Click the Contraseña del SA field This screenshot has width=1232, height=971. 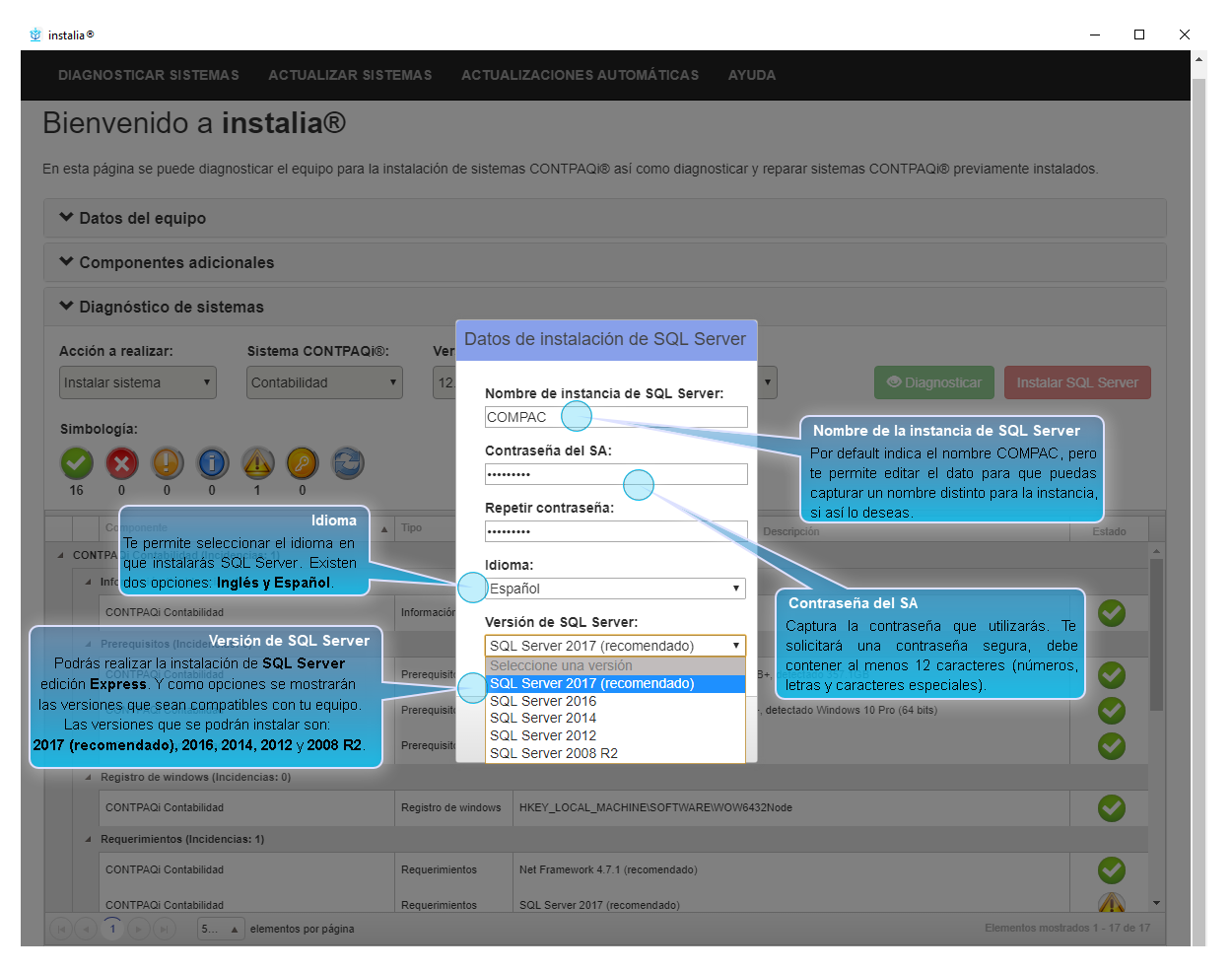tap(616, 474)
